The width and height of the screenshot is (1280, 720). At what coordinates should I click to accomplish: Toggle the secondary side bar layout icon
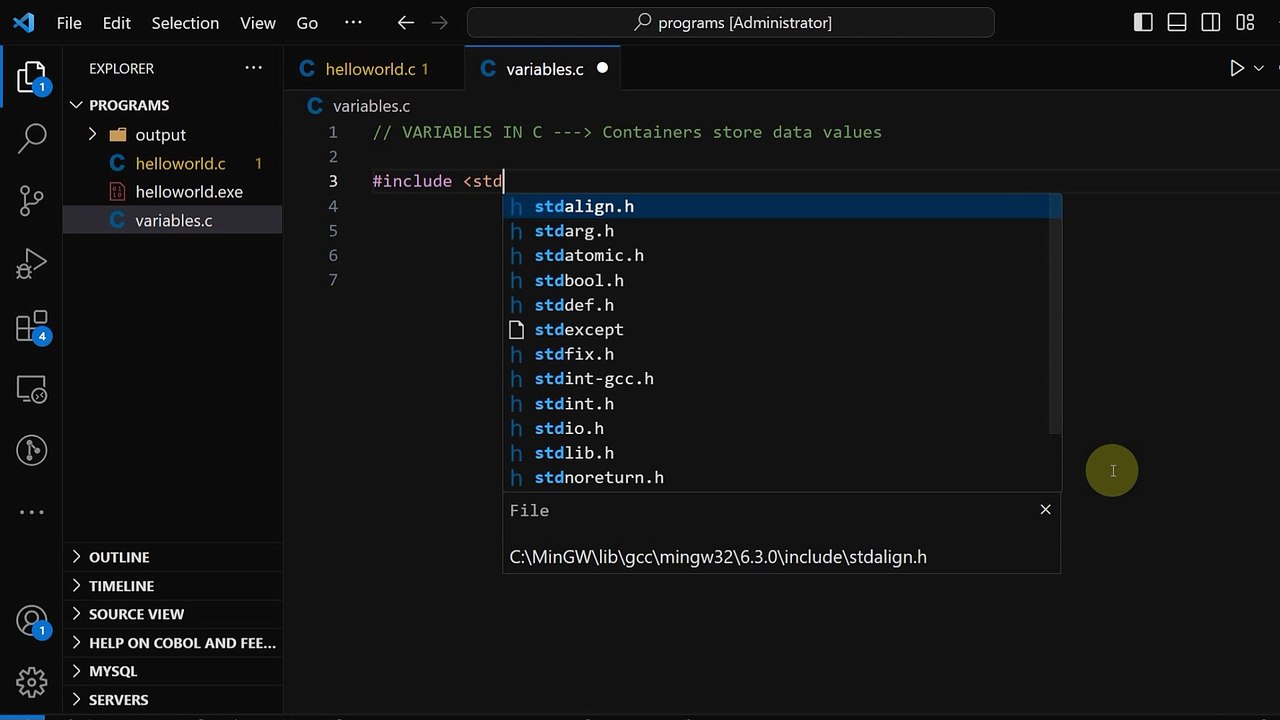point(1211,22)
